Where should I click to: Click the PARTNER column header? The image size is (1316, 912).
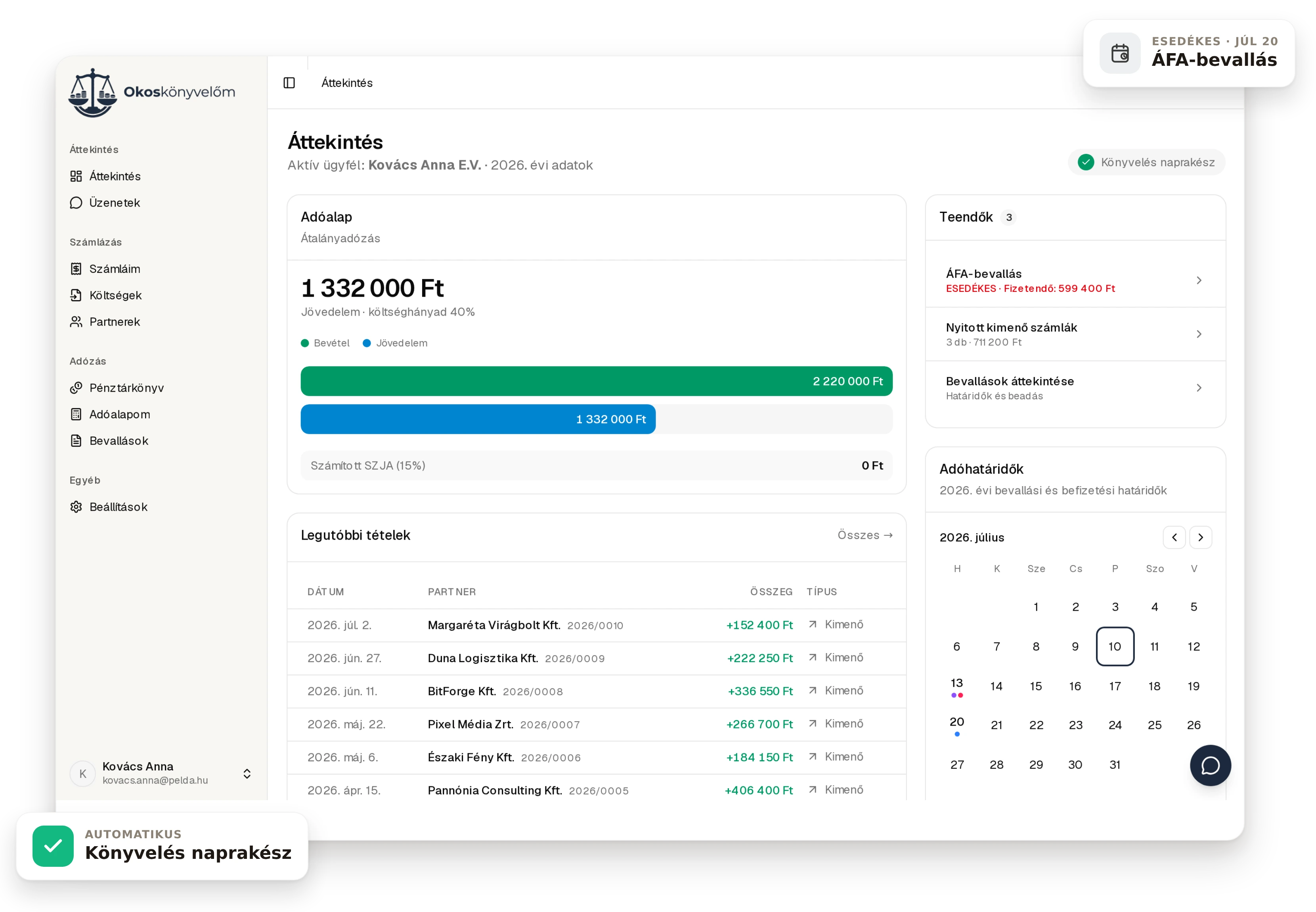(452, 592)
